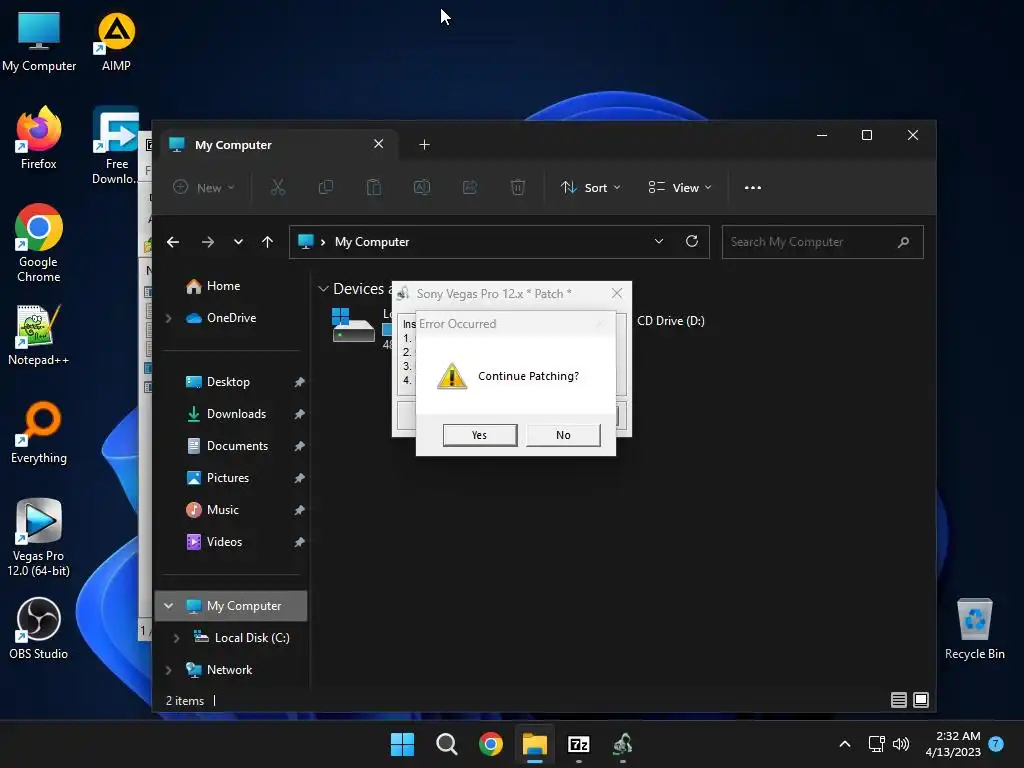Switch to details view in status bar

tap(899, 700)
